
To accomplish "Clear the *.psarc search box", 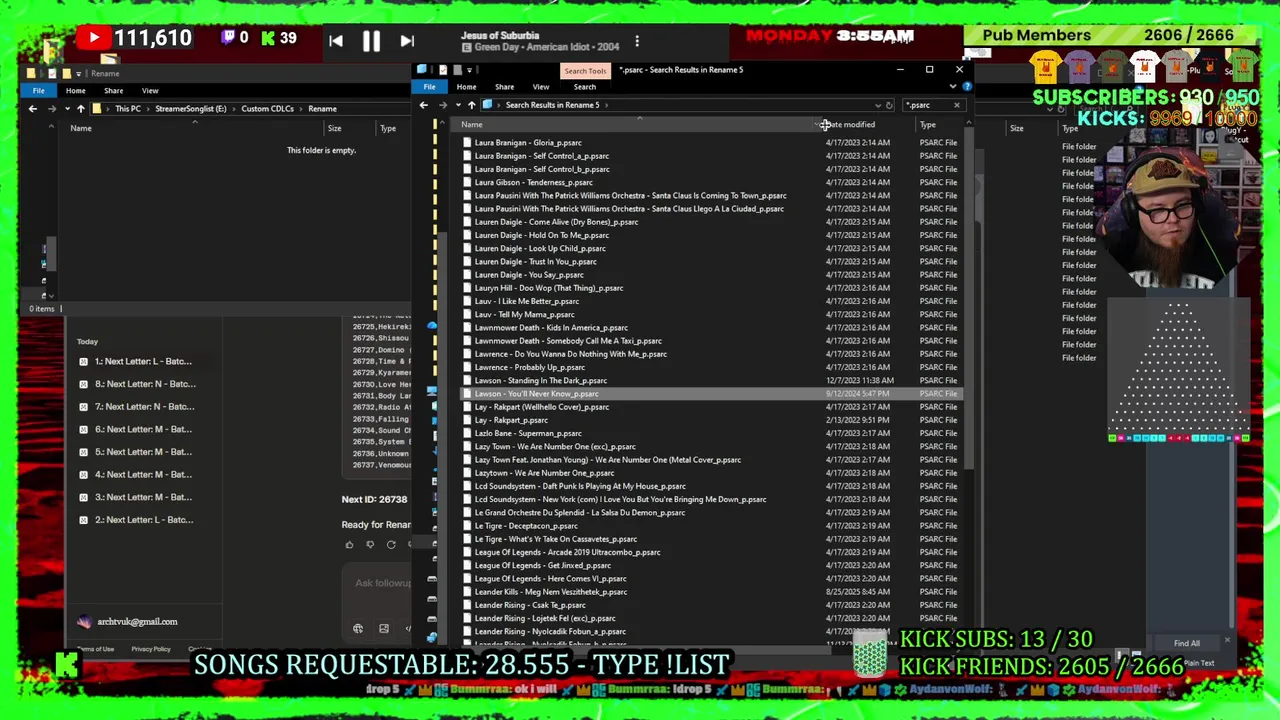I will 956,105.
